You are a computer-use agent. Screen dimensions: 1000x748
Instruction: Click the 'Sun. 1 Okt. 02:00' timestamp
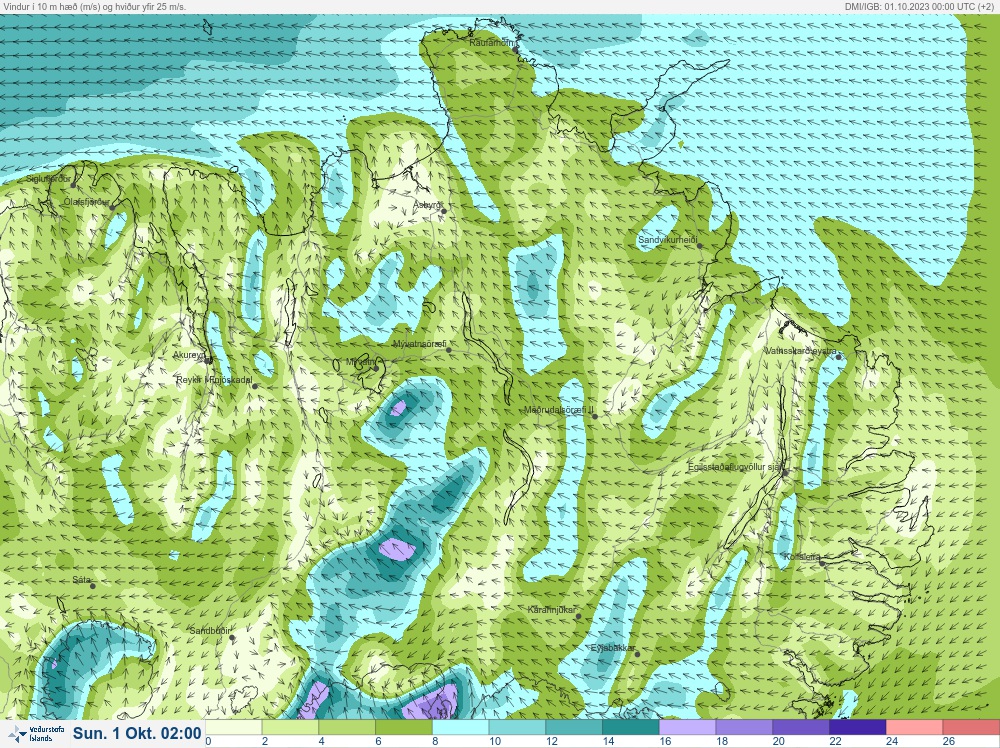[137, 733]
